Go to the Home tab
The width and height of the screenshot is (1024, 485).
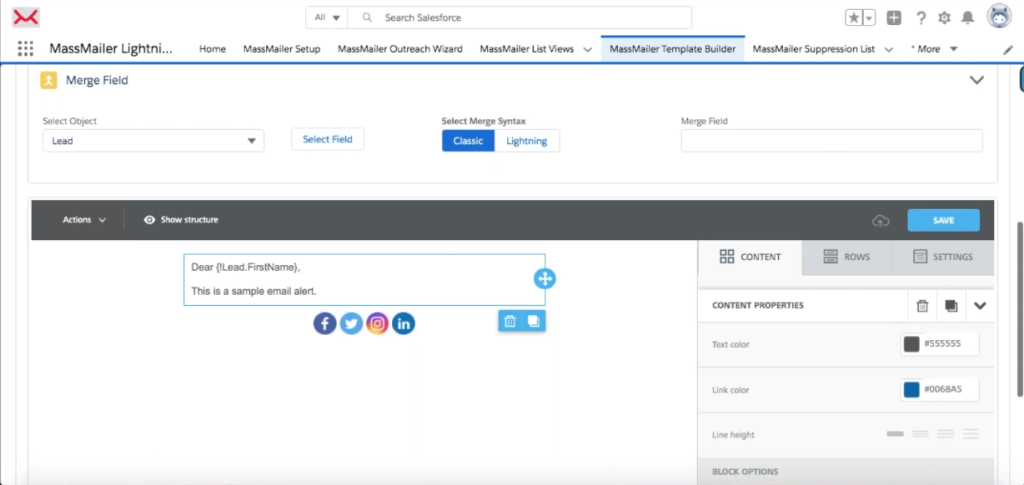pos(212,49)
